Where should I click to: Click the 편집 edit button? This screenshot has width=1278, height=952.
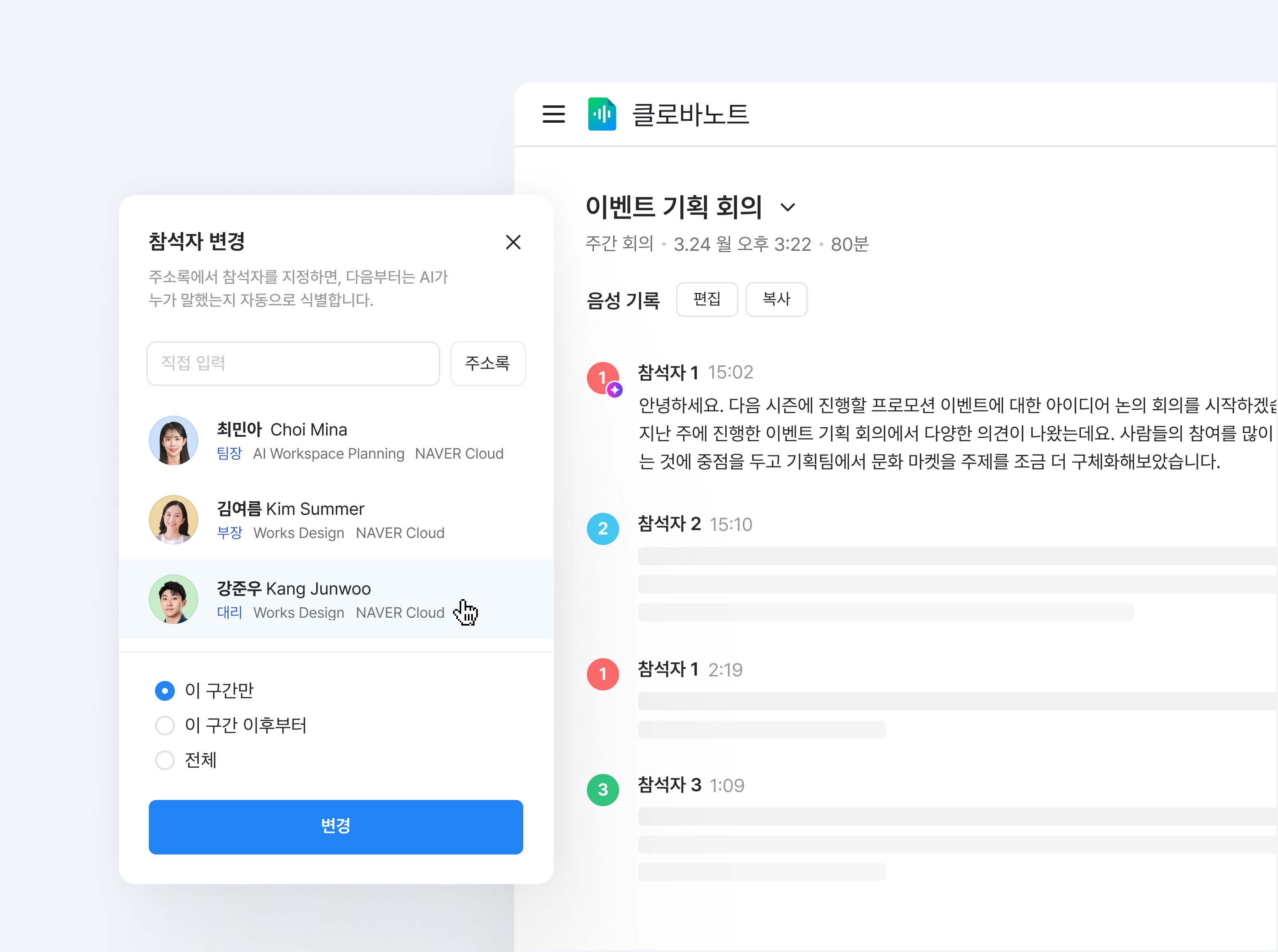click(707, 299)
